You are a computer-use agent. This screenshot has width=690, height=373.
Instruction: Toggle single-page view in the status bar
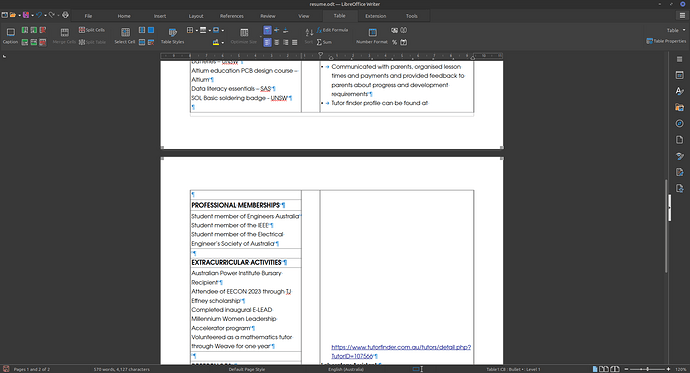point(595,369)
